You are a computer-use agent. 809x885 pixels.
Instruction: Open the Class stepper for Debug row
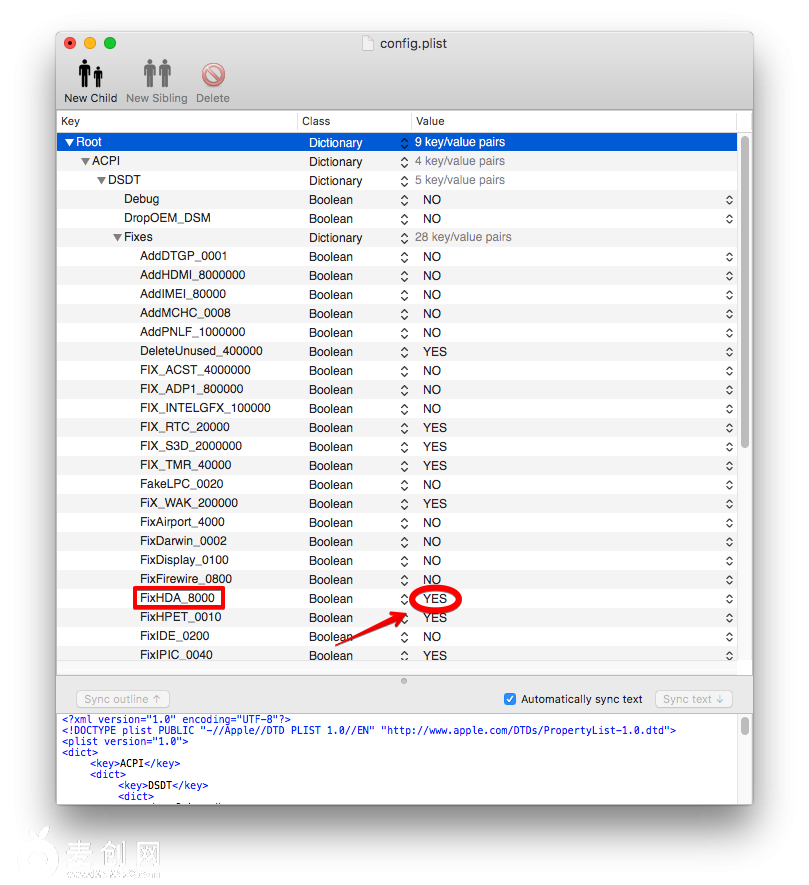point(403,199)
